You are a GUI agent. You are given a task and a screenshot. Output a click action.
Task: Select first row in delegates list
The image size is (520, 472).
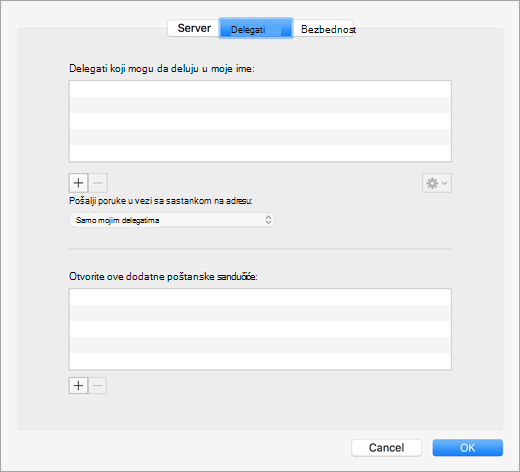tap(260, 89)
